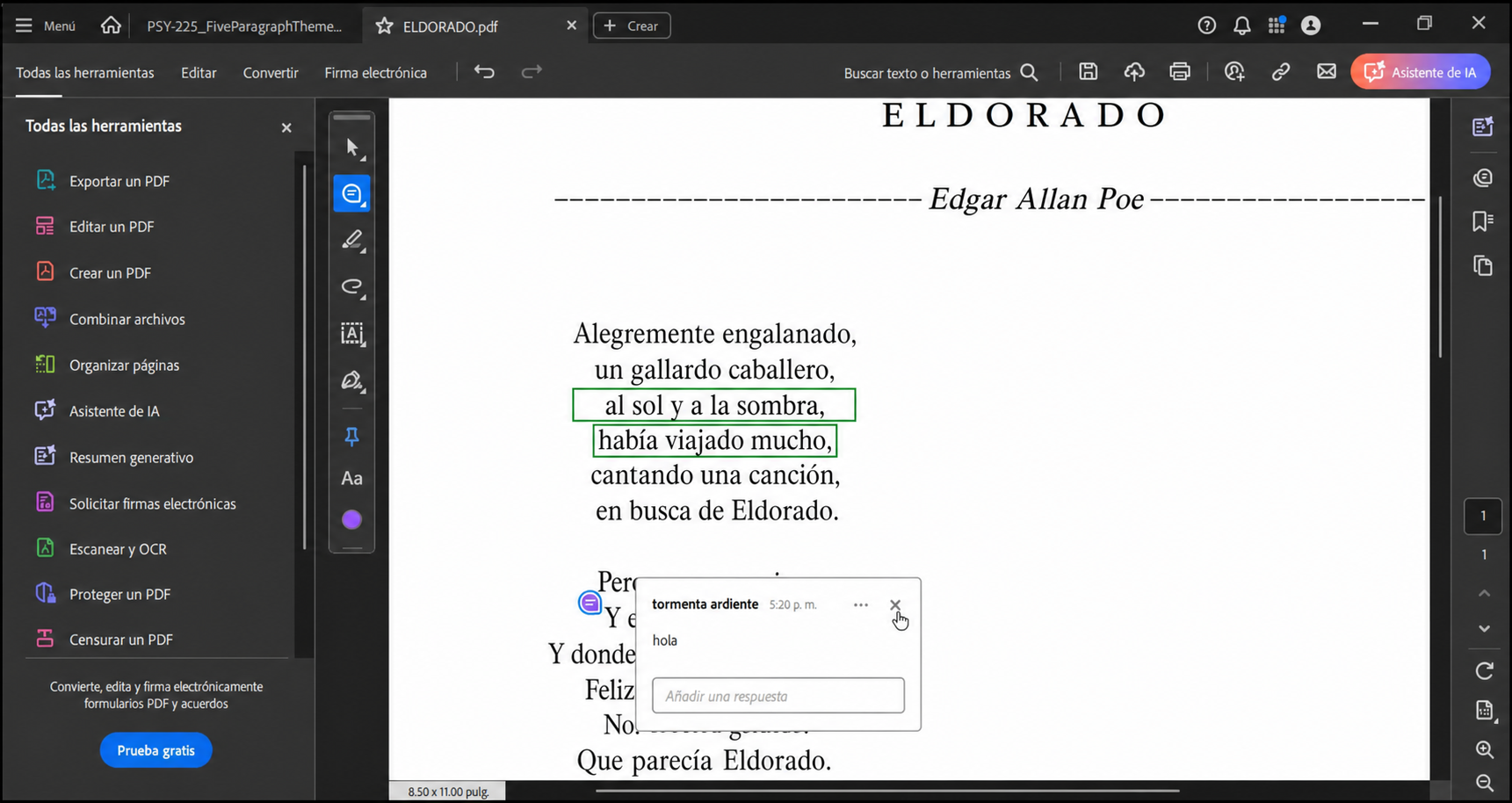This screenshot has height=803, width=1512.
Task: Choose the selection arrow tool
Action: 352,148
